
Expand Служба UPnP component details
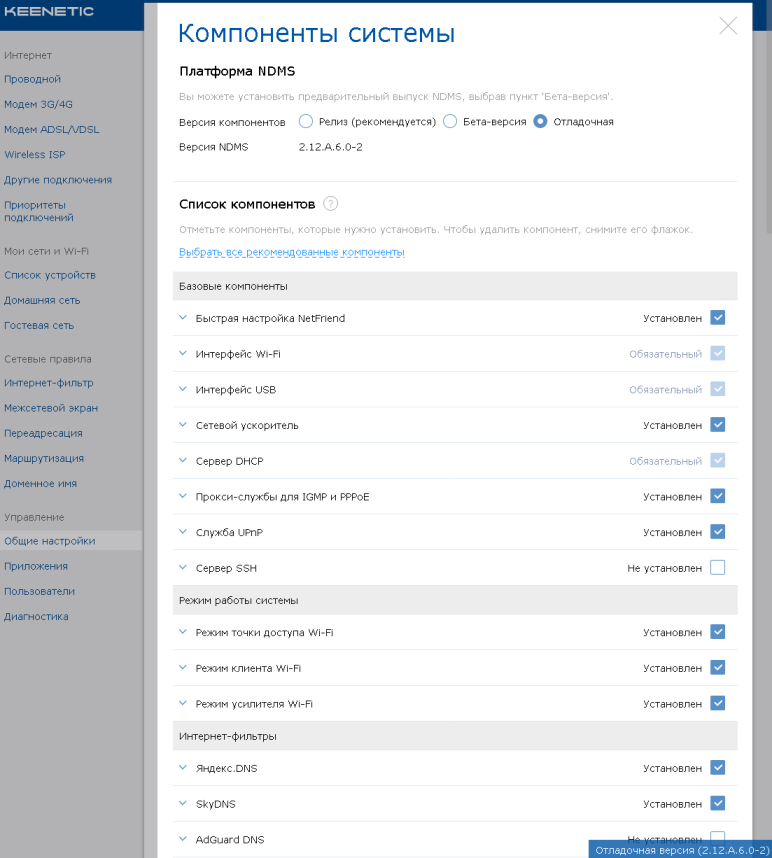[x=183, y=532]
